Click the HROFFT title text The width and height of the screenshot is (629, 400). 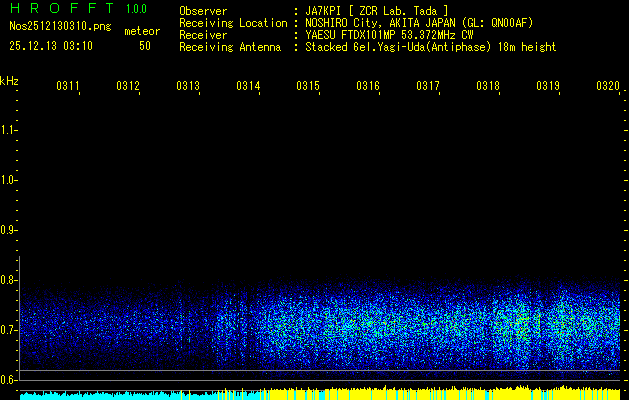59,10
